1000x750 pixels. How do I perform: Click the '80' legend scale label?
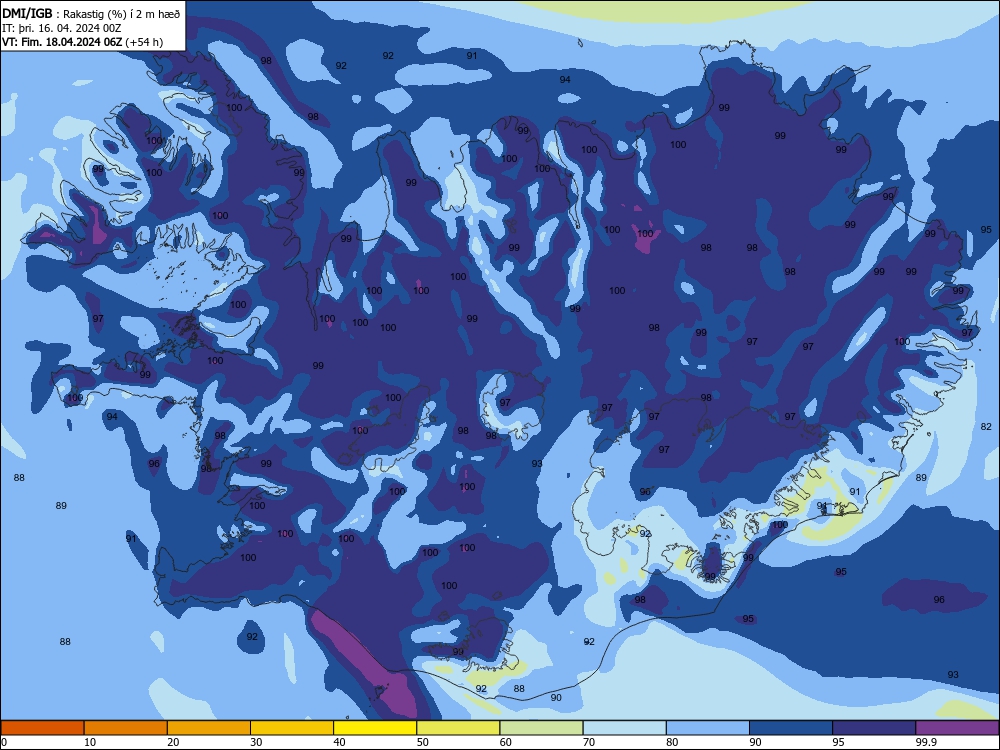pyautogui.click(x=672, y=742)
